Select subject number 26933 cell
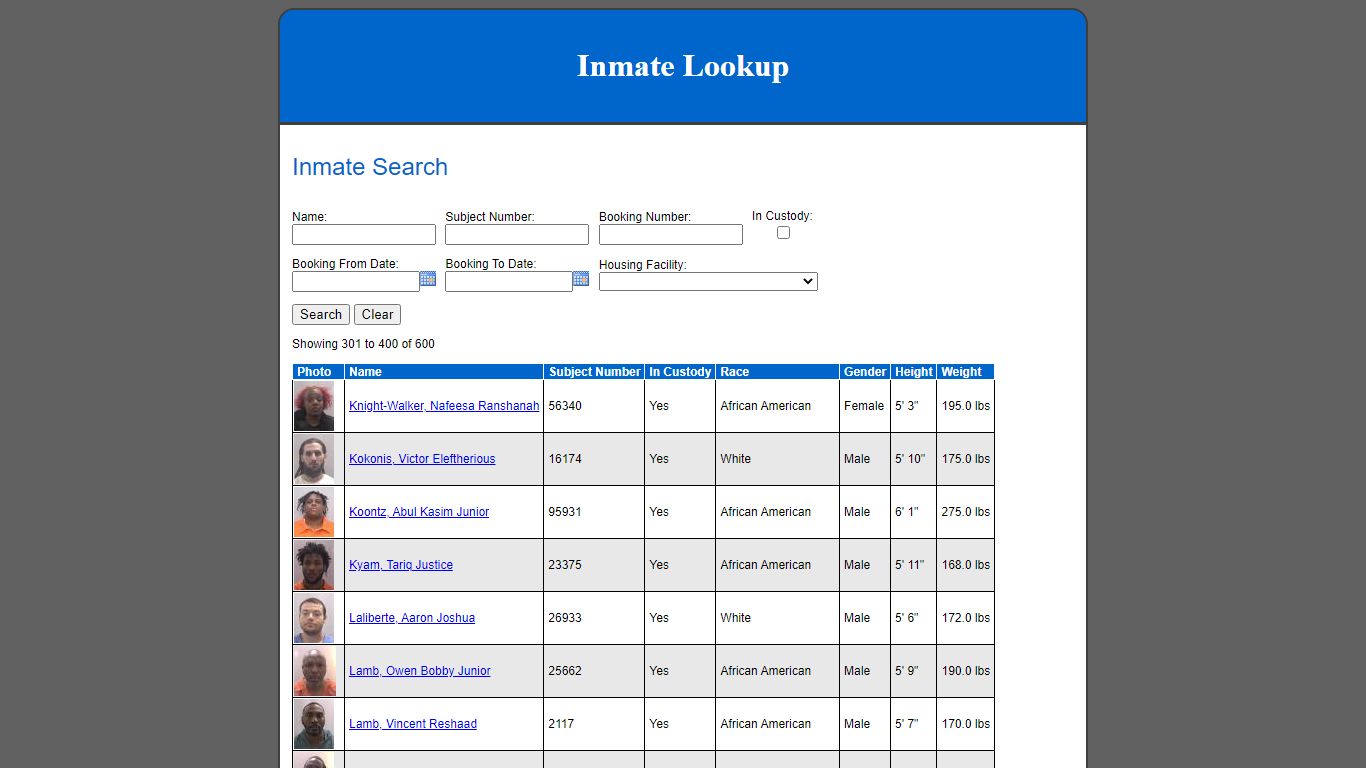The width and height of the screenshot is (1366, 768). 594,618
